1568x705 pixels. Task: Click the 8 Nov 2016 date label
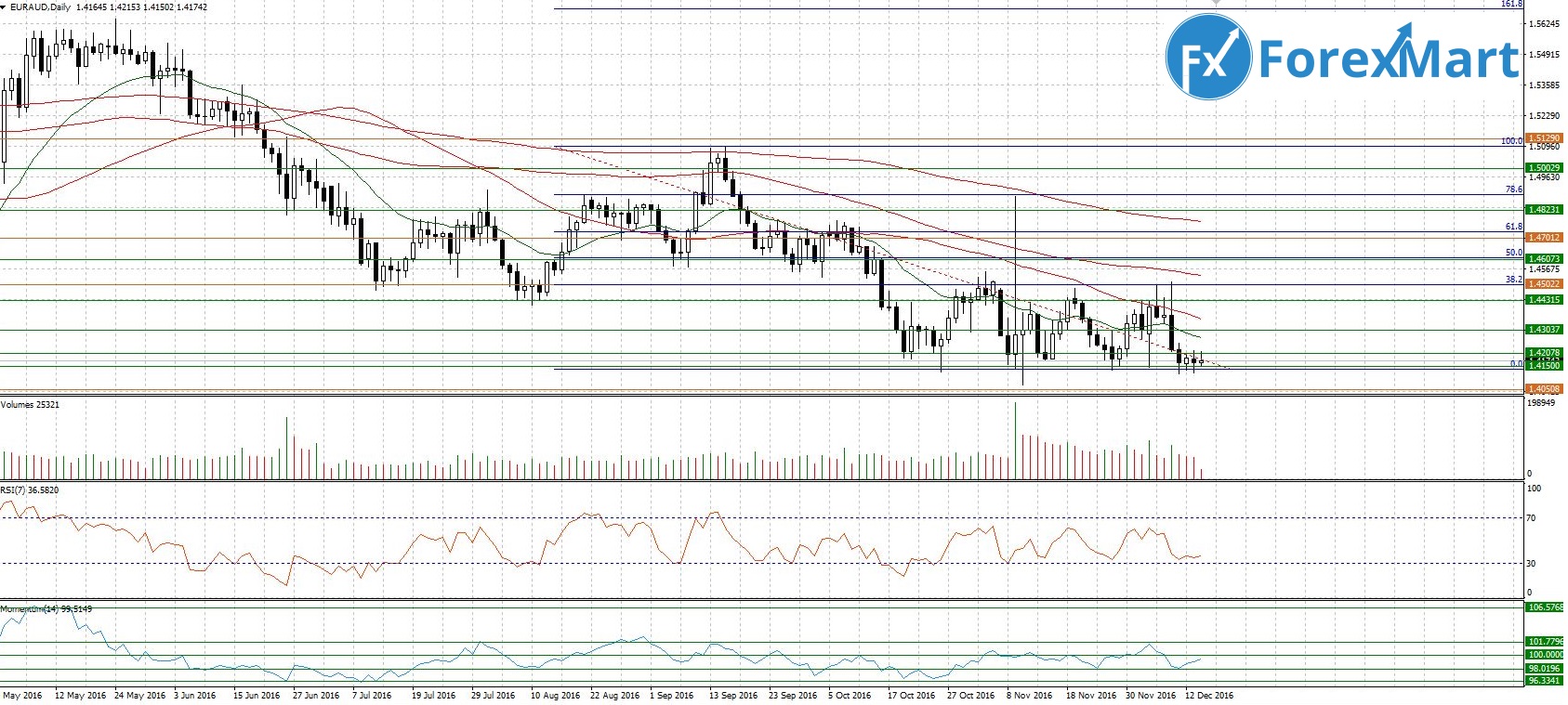pyautogui.click(x=1030, y=696)
